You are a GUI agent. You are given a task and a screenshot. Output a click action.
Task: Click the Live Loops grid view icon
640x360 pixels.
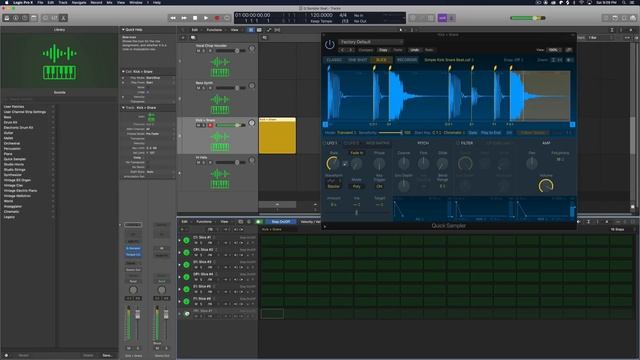251,30
